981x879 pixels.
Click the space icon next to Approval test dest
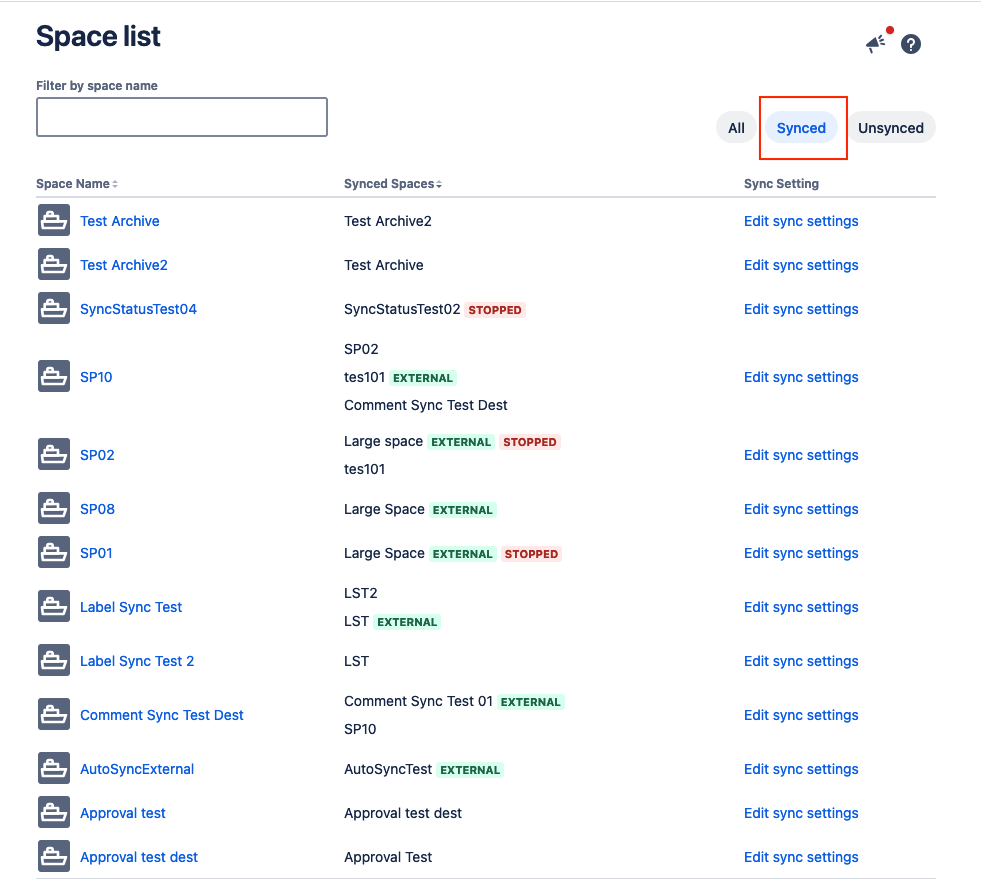tap(54, 857)
